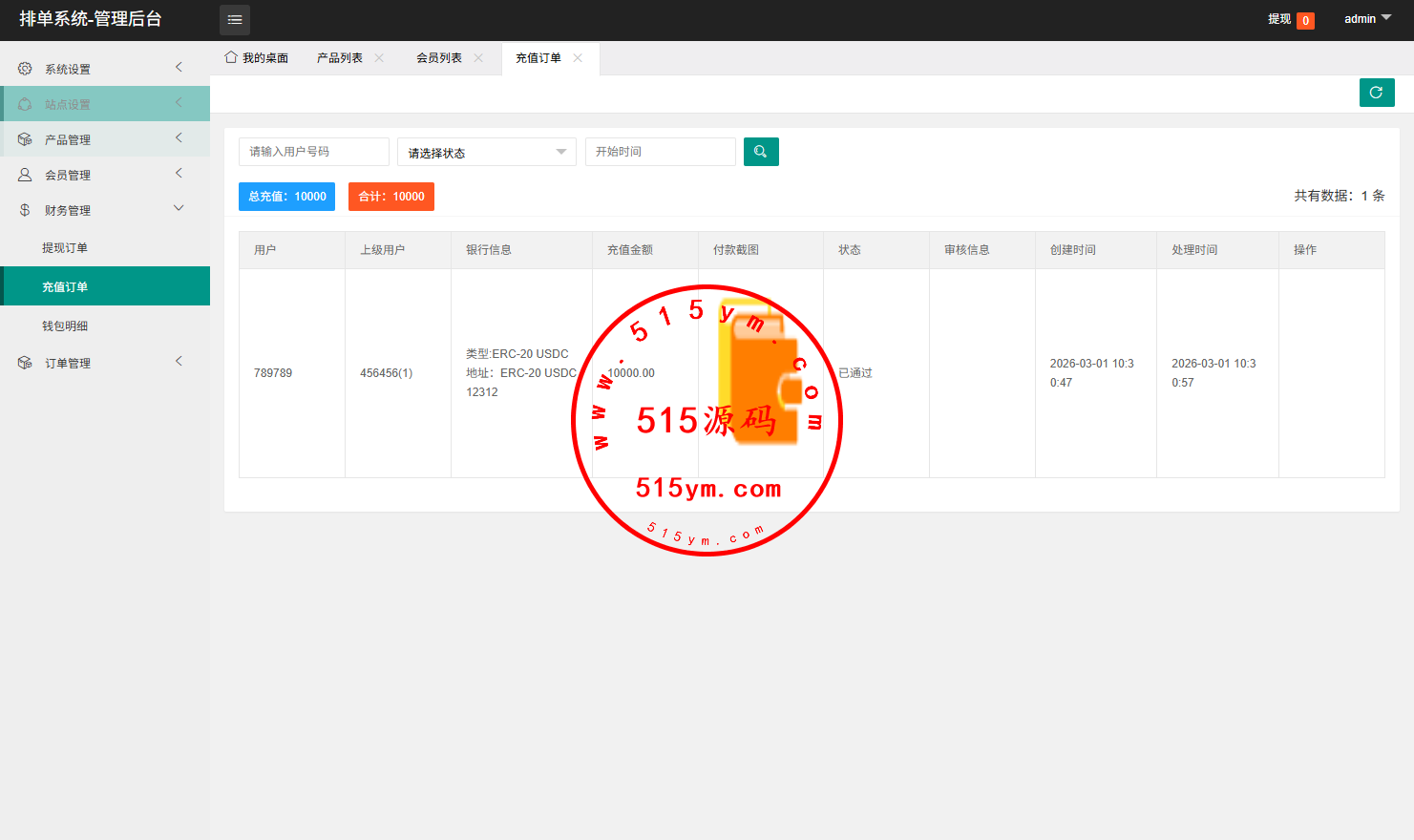The height and width of the screenshot is (840, 1414).
Task: Click the 提现 notification badge
Action: tap(1305, 21)
